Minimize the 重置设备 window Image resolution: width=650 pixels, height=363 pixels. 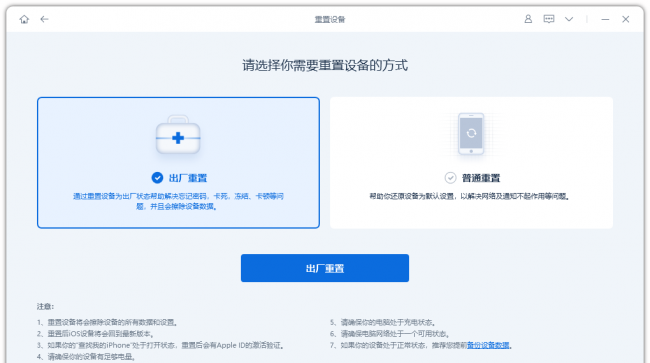[605, 19]
